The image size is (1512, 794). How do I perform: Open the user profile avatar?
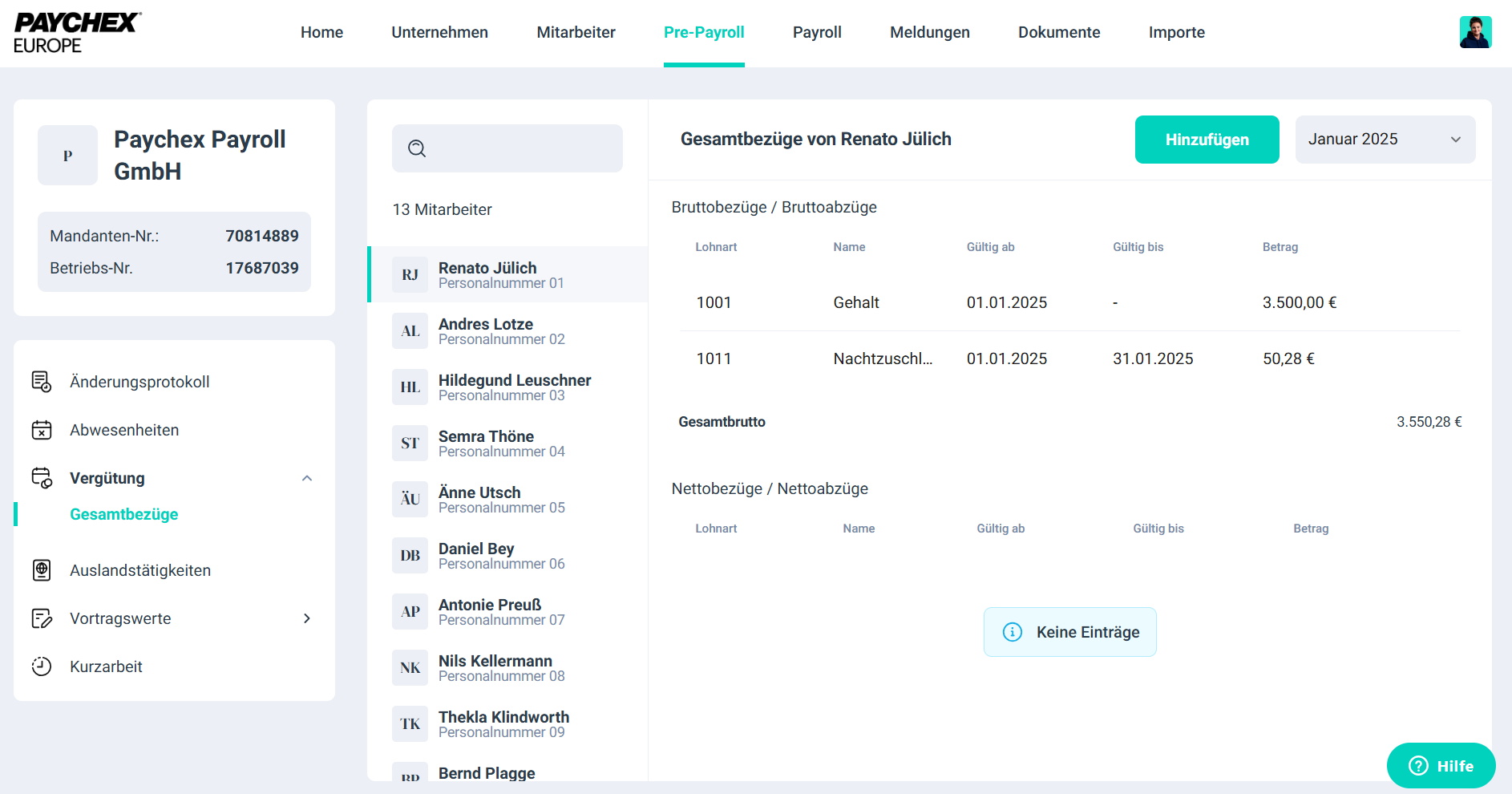[1475, 32]
